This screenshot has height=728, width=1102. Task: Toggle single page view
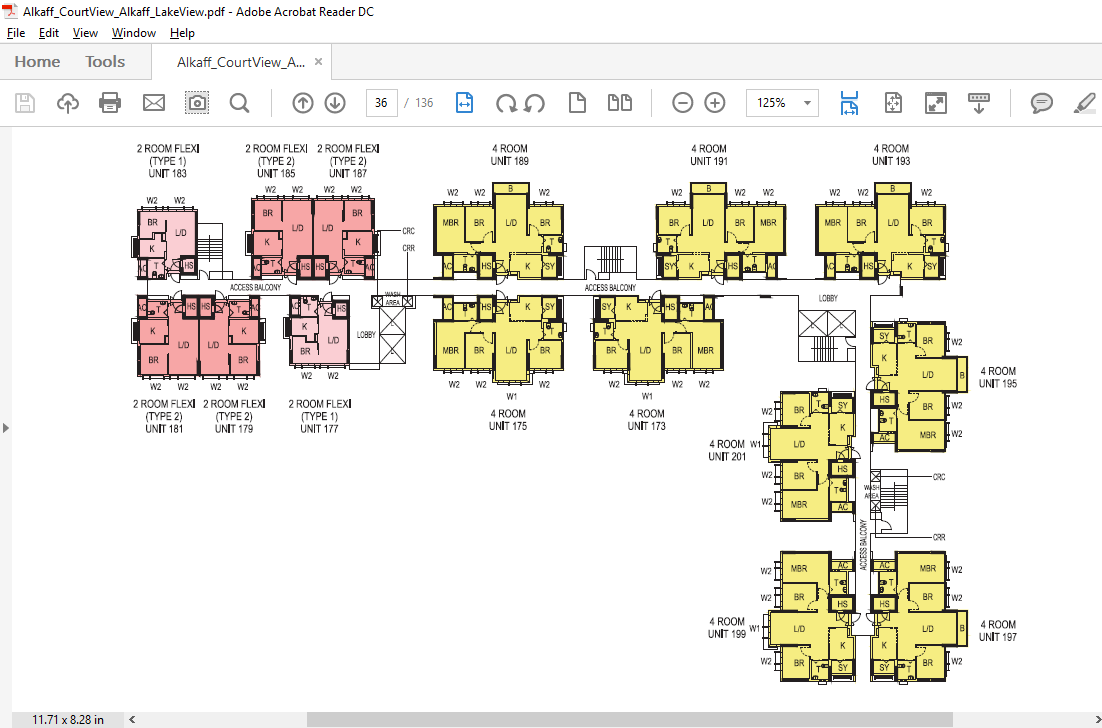coord(577,103)
